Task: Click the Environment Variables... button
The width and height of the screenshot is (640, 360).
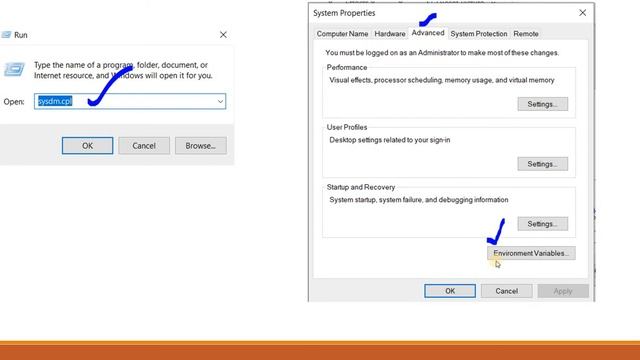Action: pos(531,253)
